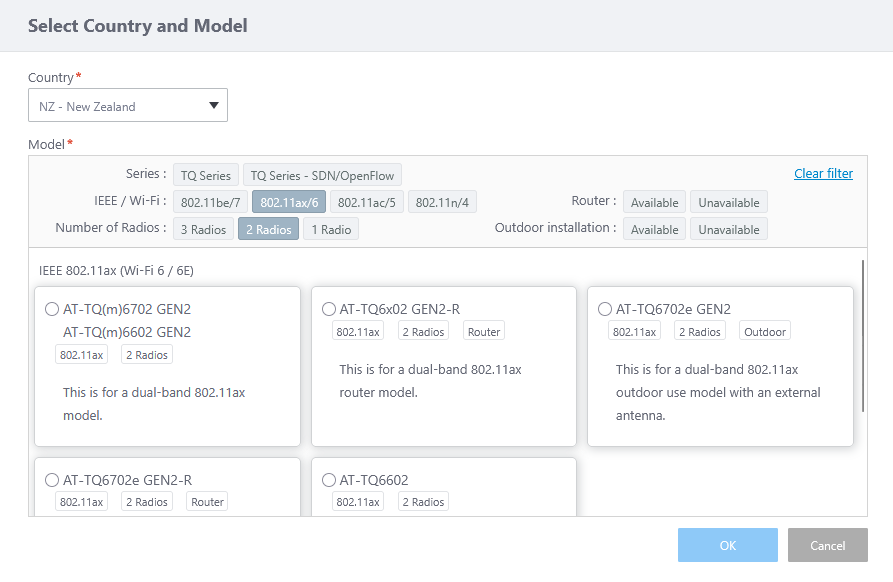Toggle the 802.11be/7 Wi-Fi filter
The image size is (893, 582).
[x=211, y=202]
